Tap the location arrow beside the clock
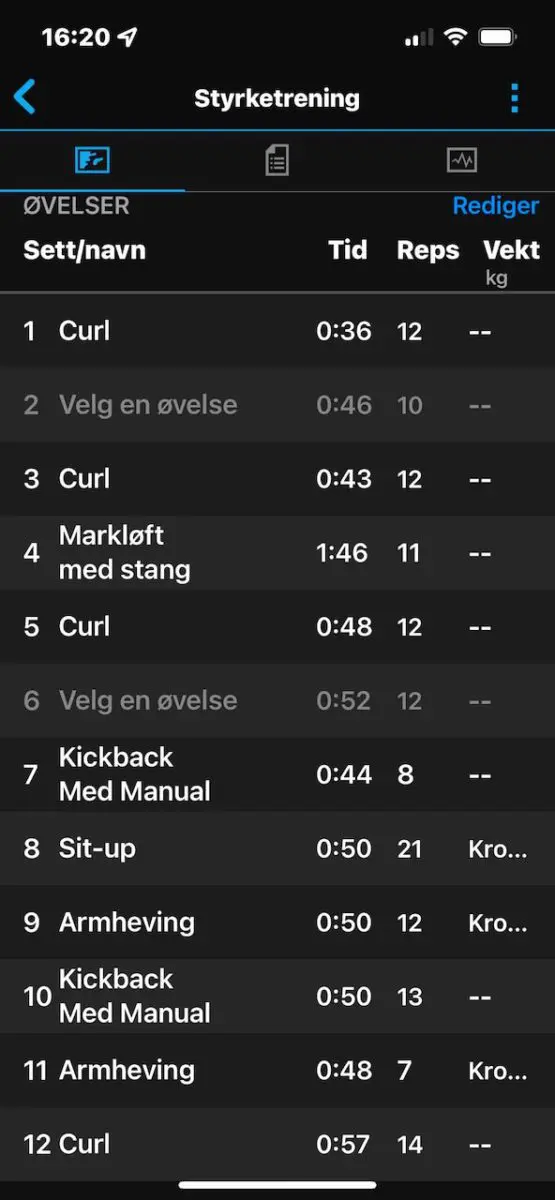 (x=127, y=37)
